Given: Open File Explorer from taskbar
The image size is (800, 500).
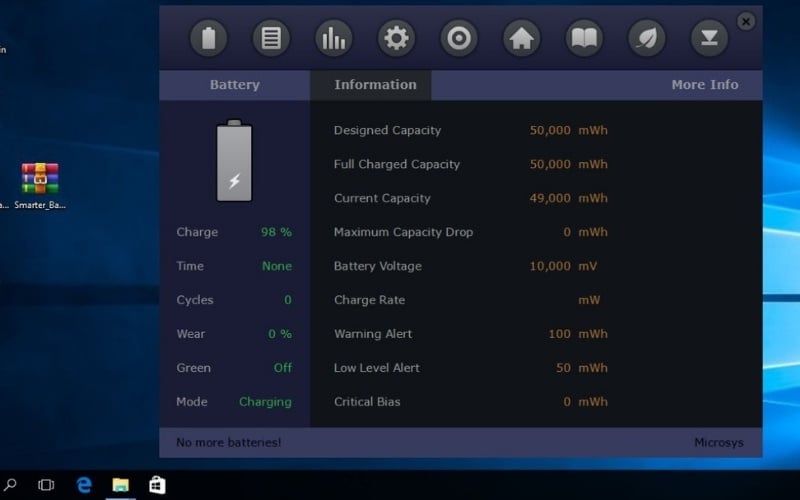Looking at the screenshot, I should tap(120, 485).
